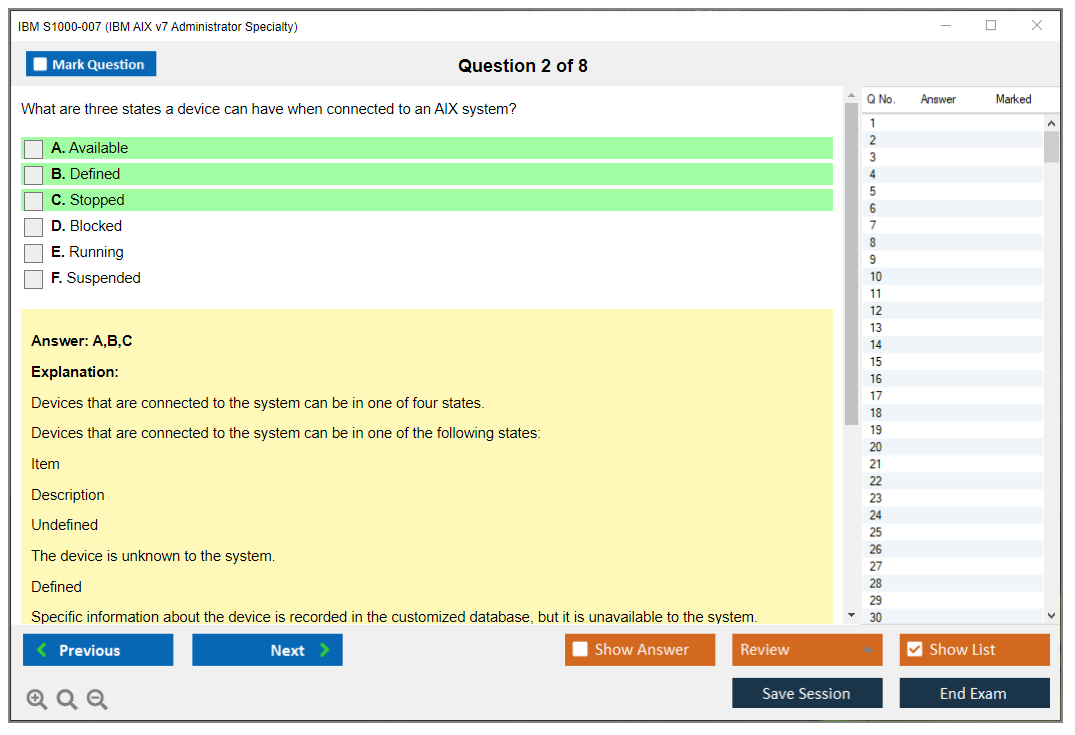Click explanation panel scroll-up arrow
This screenshot has height=735, width=1075.
point(851,96)
